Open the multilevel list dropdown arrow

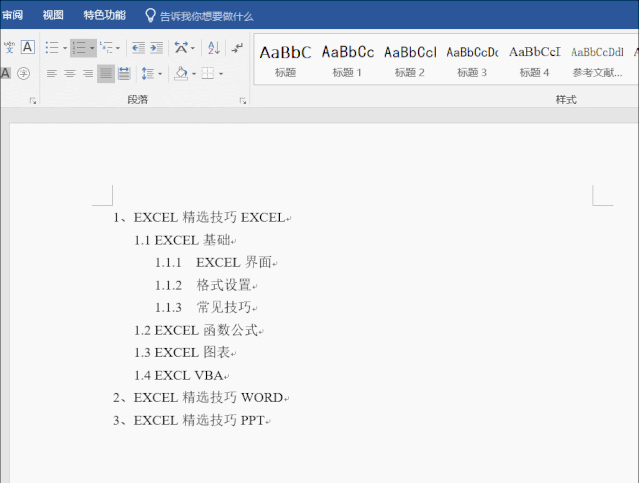point(118,48)
